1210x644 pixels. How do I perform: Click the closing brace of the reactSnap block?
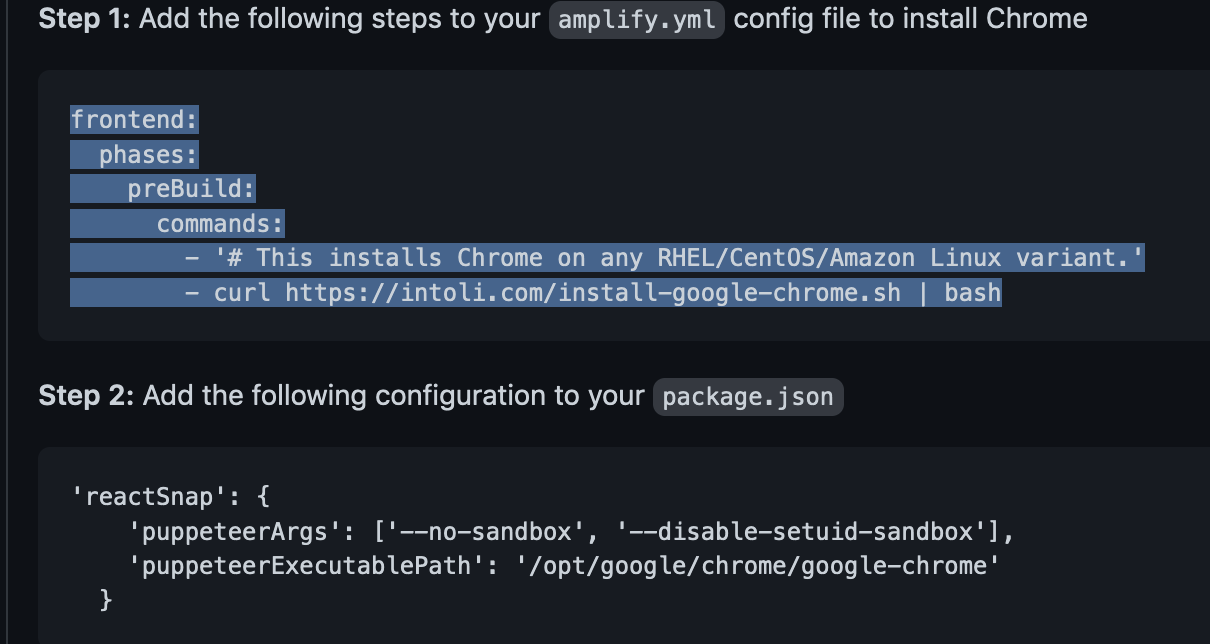coord(106,599)
